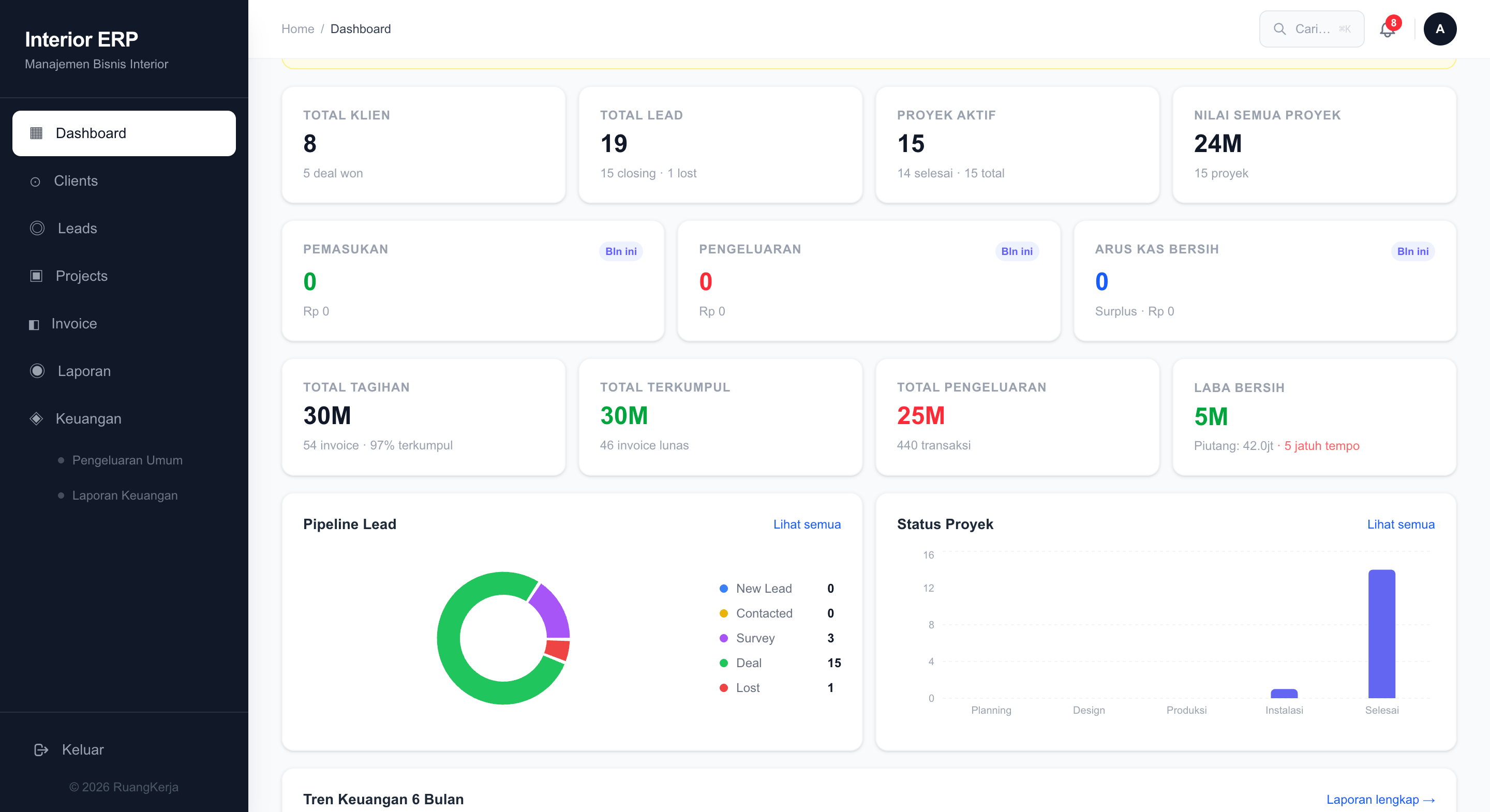The width and height of the screenshot is (1490, 812).
Task: Click the Laporan circle icon
Action: [37, 371]
